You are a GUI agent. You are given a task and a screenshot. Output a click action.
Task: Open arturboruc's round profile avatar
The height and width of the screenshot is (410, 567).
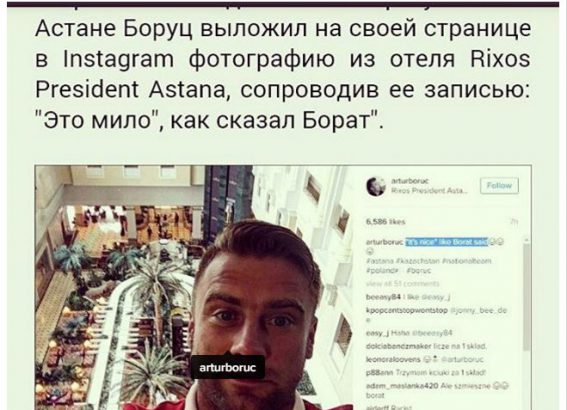click(x=376, y=186)
